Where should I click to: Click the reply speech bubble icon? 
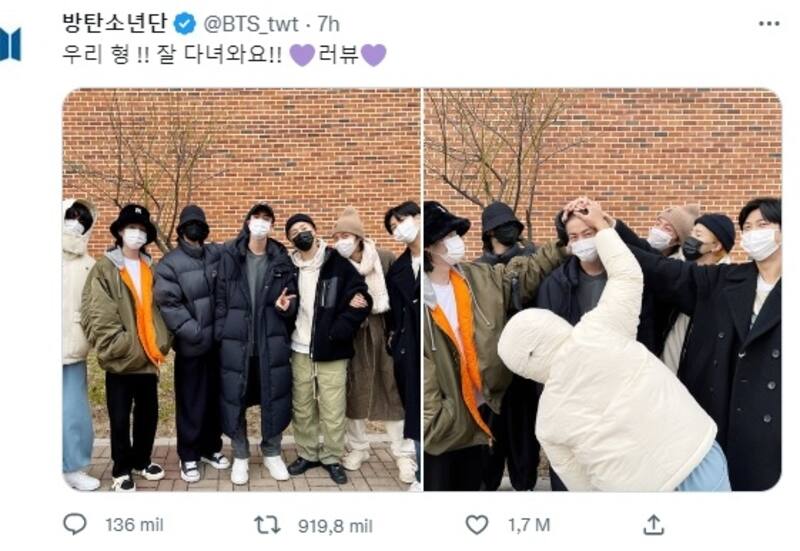[x=74, y=524]
